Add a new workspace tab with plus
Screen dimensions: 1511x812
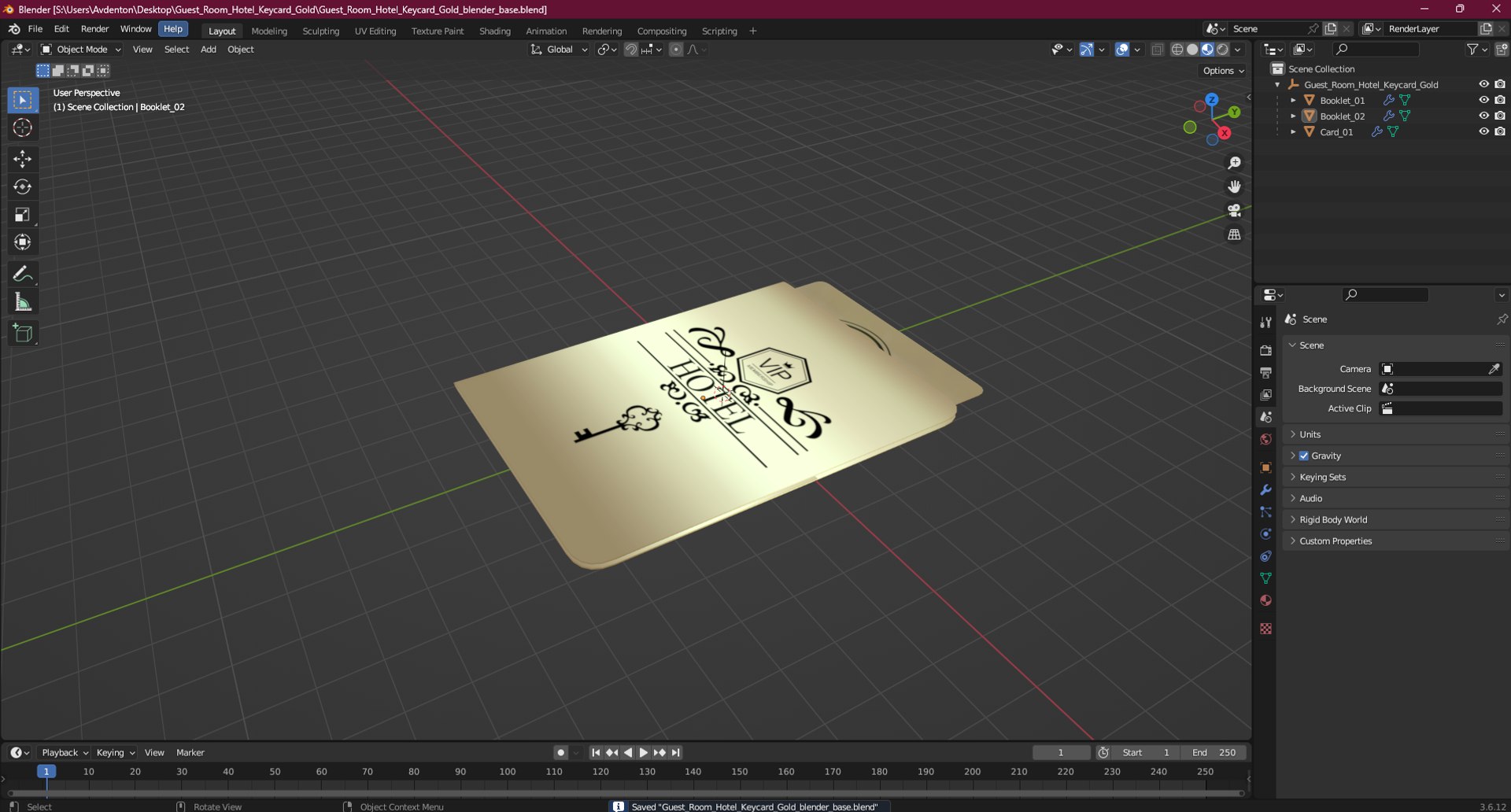753,31
